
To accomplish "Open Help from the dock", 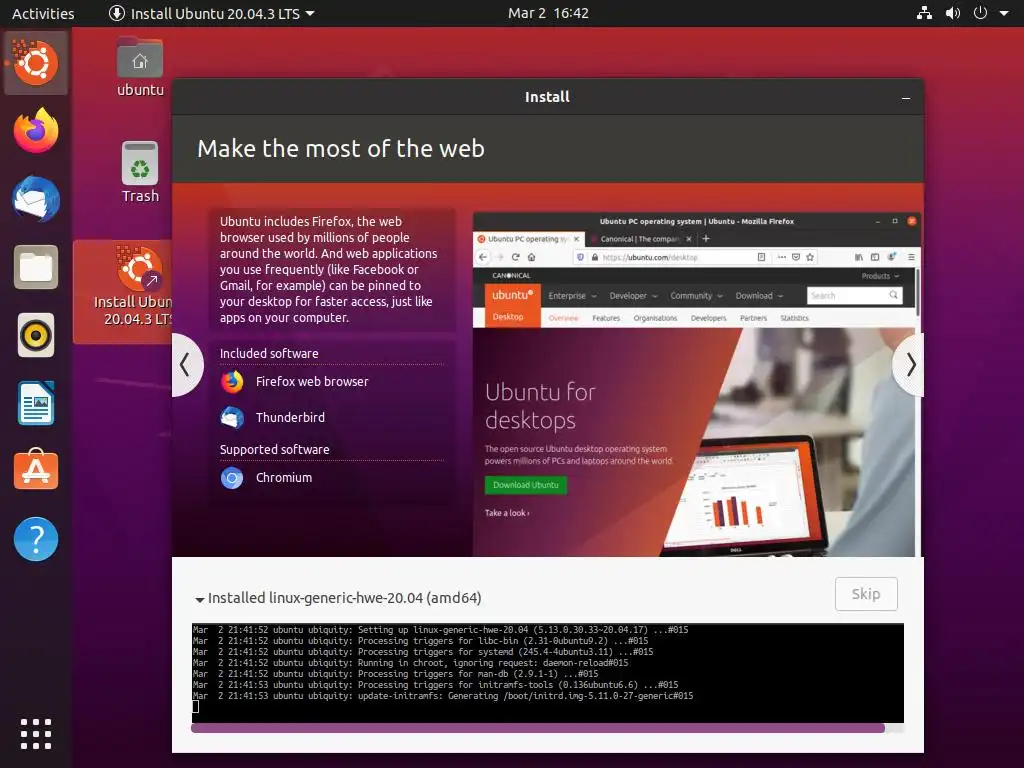I will tap(36, 539).
